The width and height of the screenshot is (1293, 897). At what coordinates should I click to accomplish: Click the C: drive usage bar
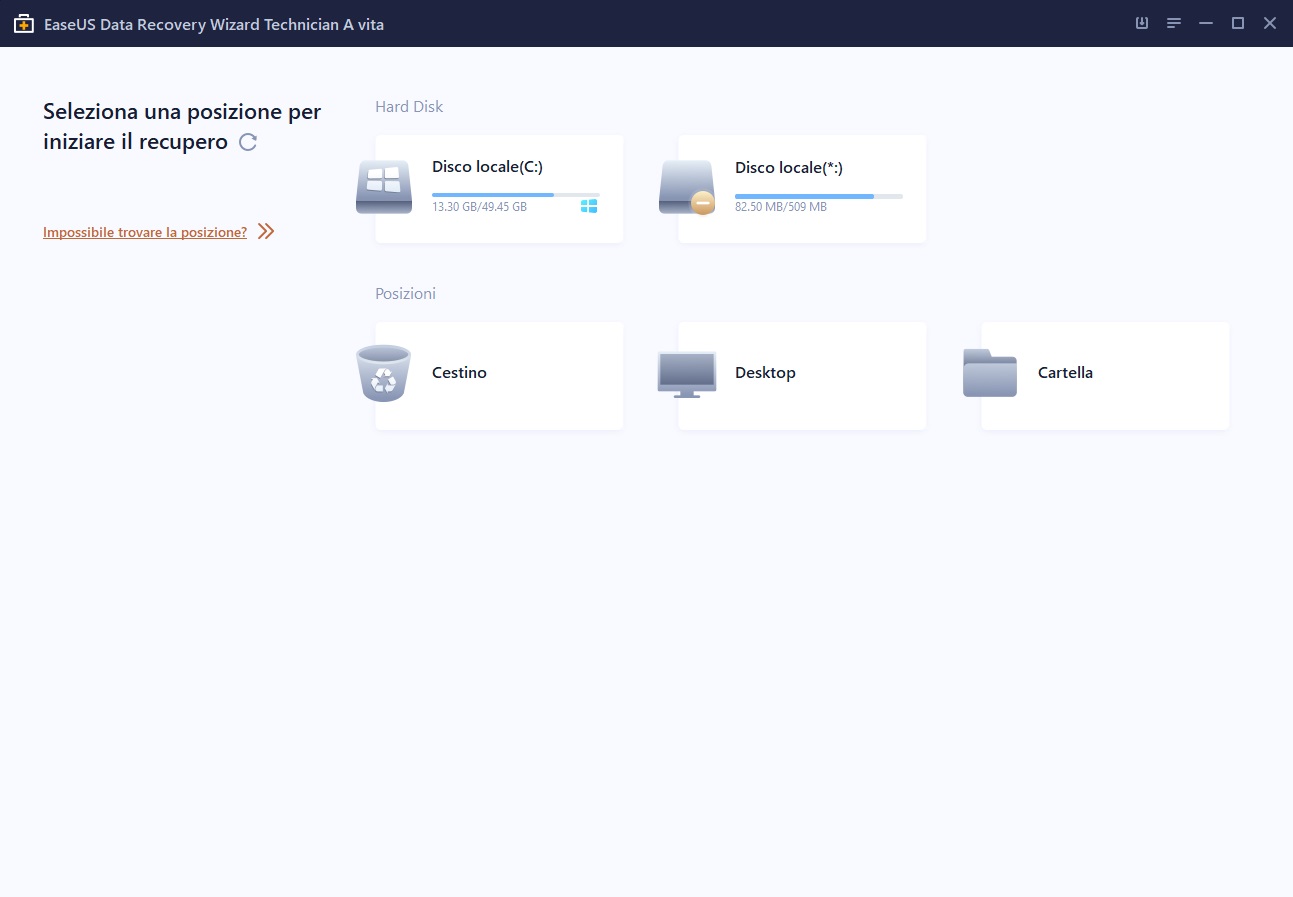[516, 195]
